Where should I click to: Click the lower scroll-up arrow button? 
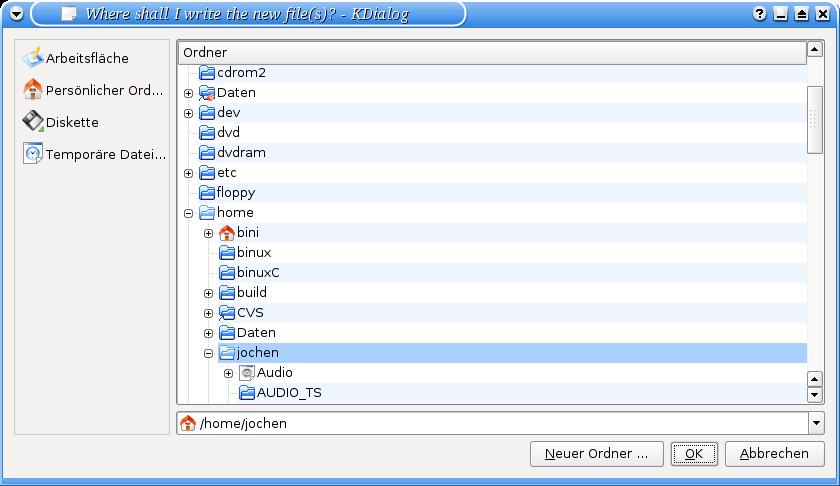point(814,379)
